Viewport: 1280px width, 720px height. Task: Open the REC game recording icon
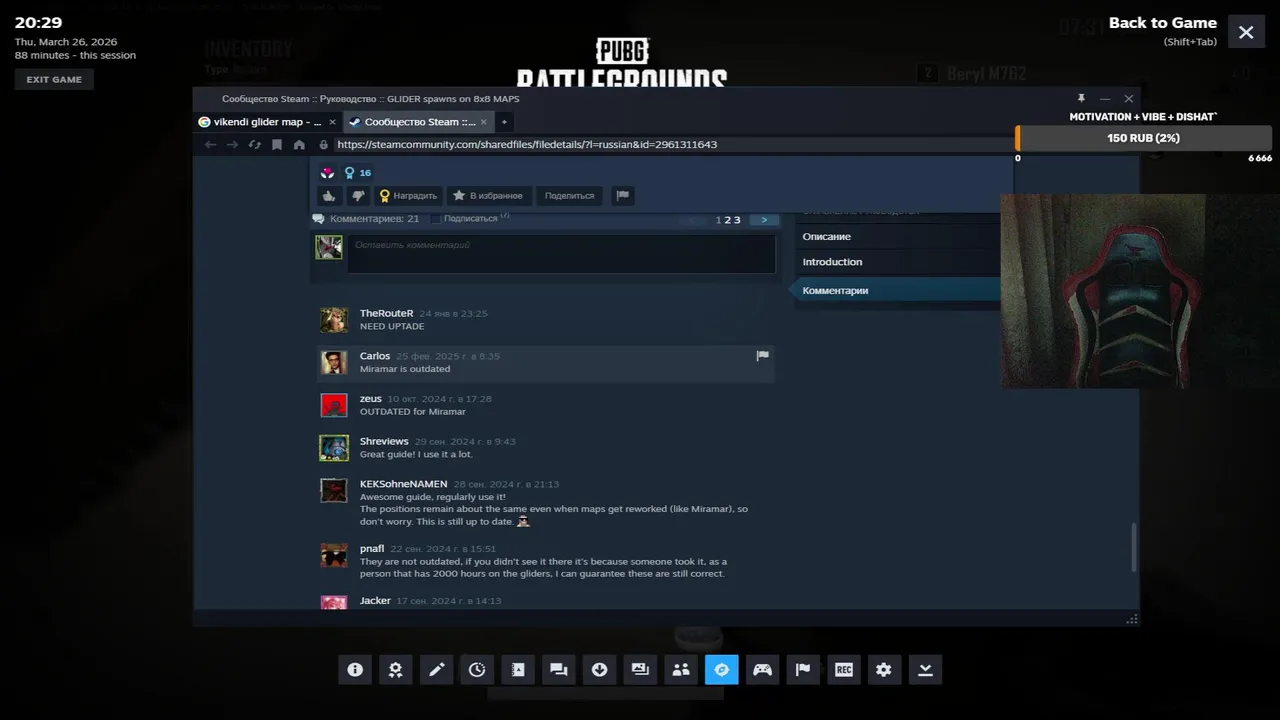(x=844, y=670)
